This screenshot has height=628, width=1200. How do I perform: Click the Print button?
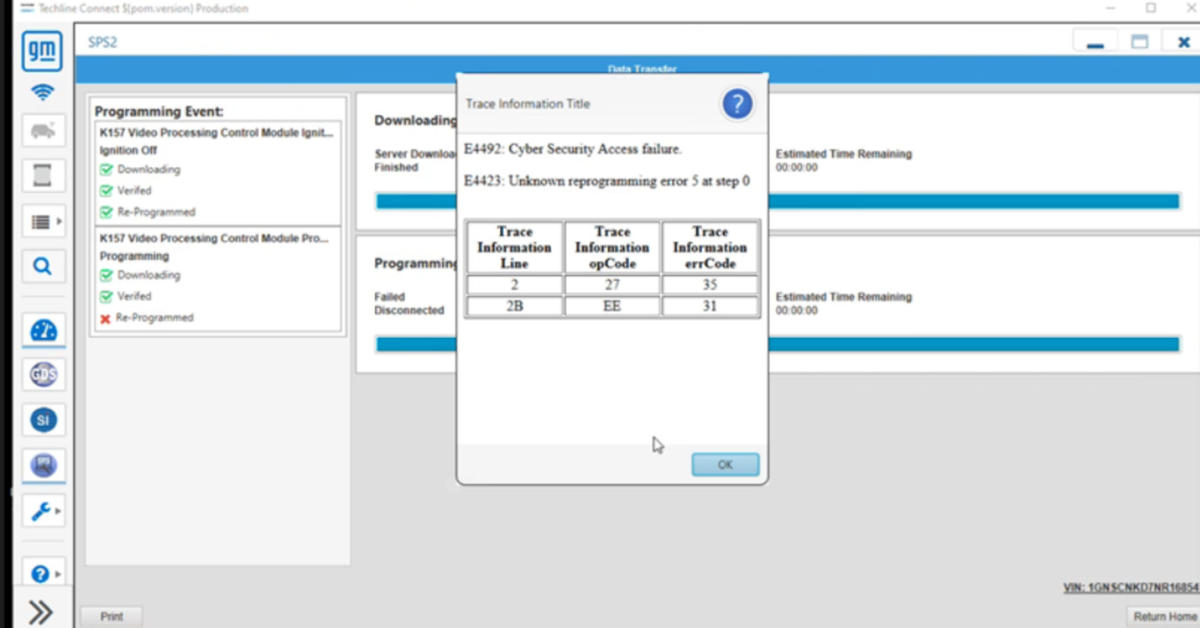[x=112, y=617]
